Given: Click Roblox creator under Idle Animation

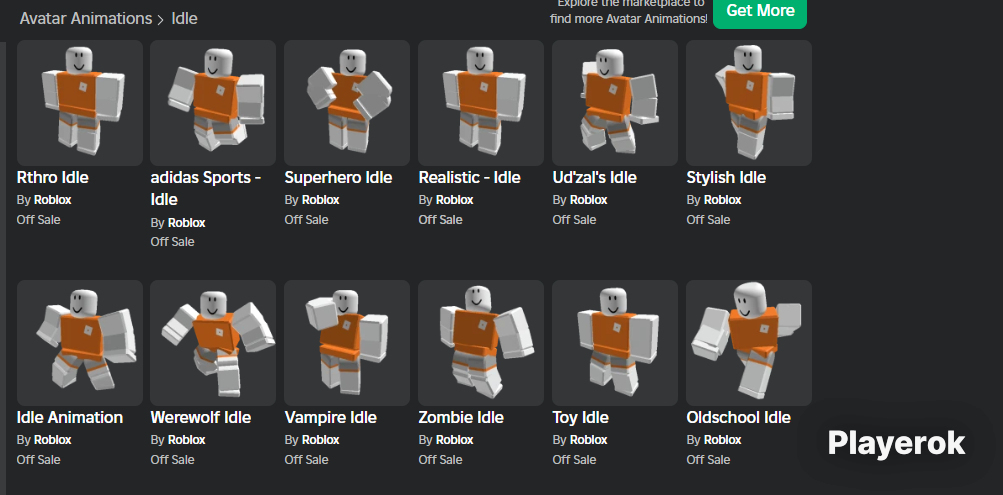Looking at the screenshot, I should click(x=52, y=440).
